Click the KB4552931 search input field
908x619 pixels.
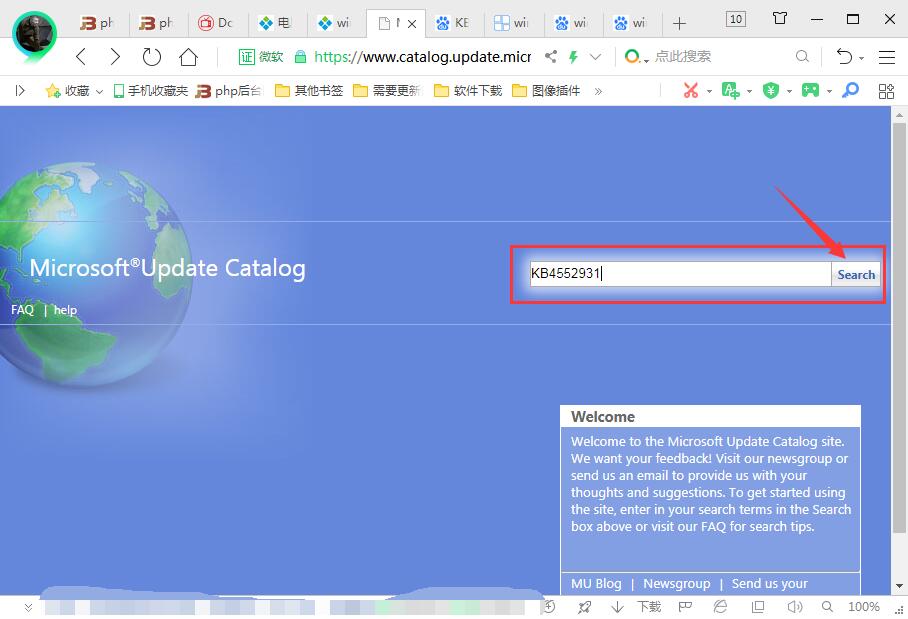680,274
